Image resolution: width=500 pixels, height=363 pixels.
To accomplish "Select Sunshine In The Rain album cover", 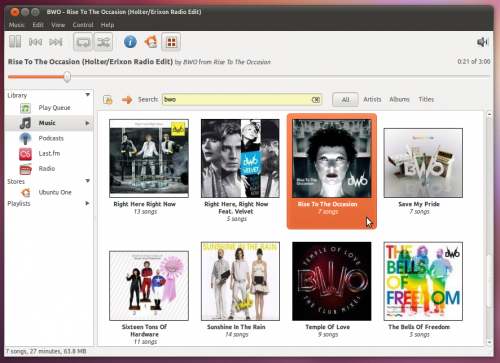I will (x=240, y=281).
